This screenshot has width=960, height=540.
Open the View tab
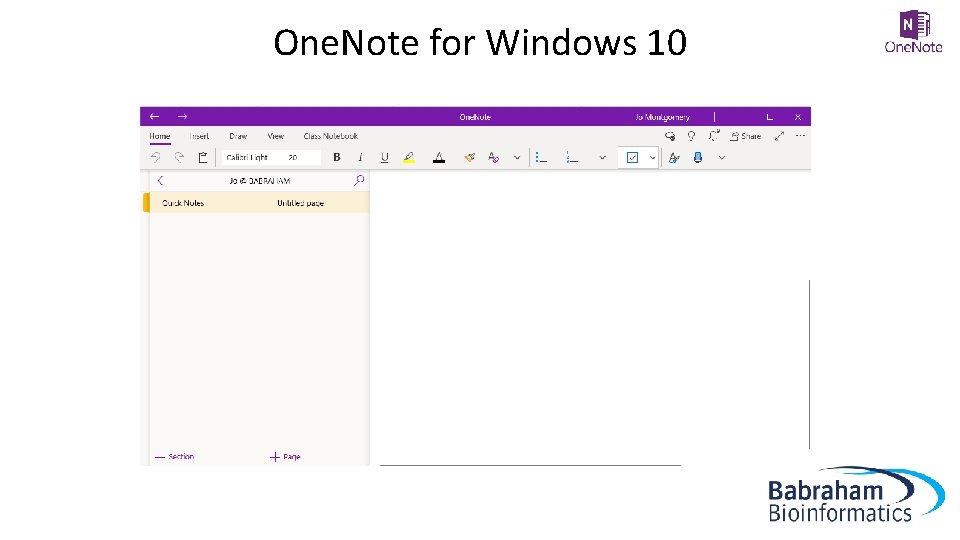pos(276,136)
